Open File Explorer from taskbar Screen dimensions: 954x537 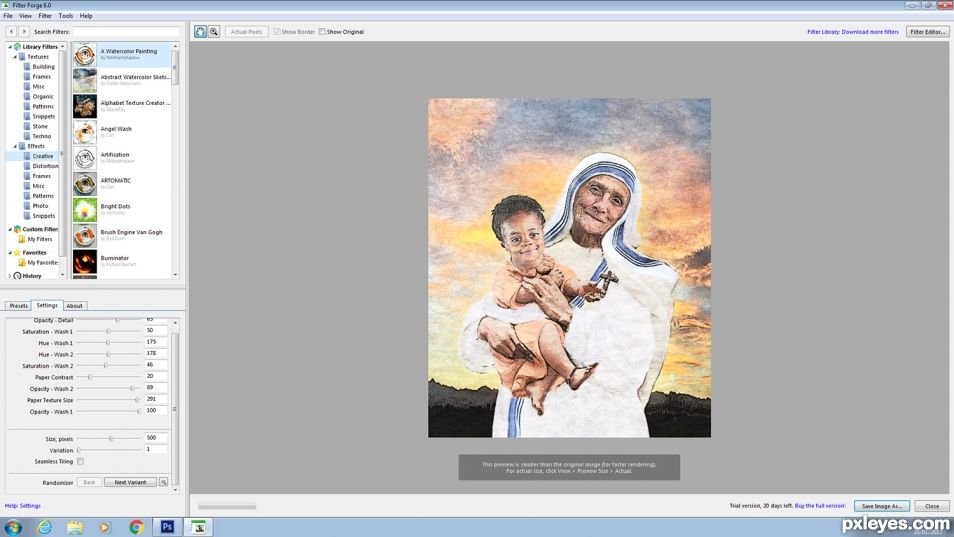coord(75,527)
